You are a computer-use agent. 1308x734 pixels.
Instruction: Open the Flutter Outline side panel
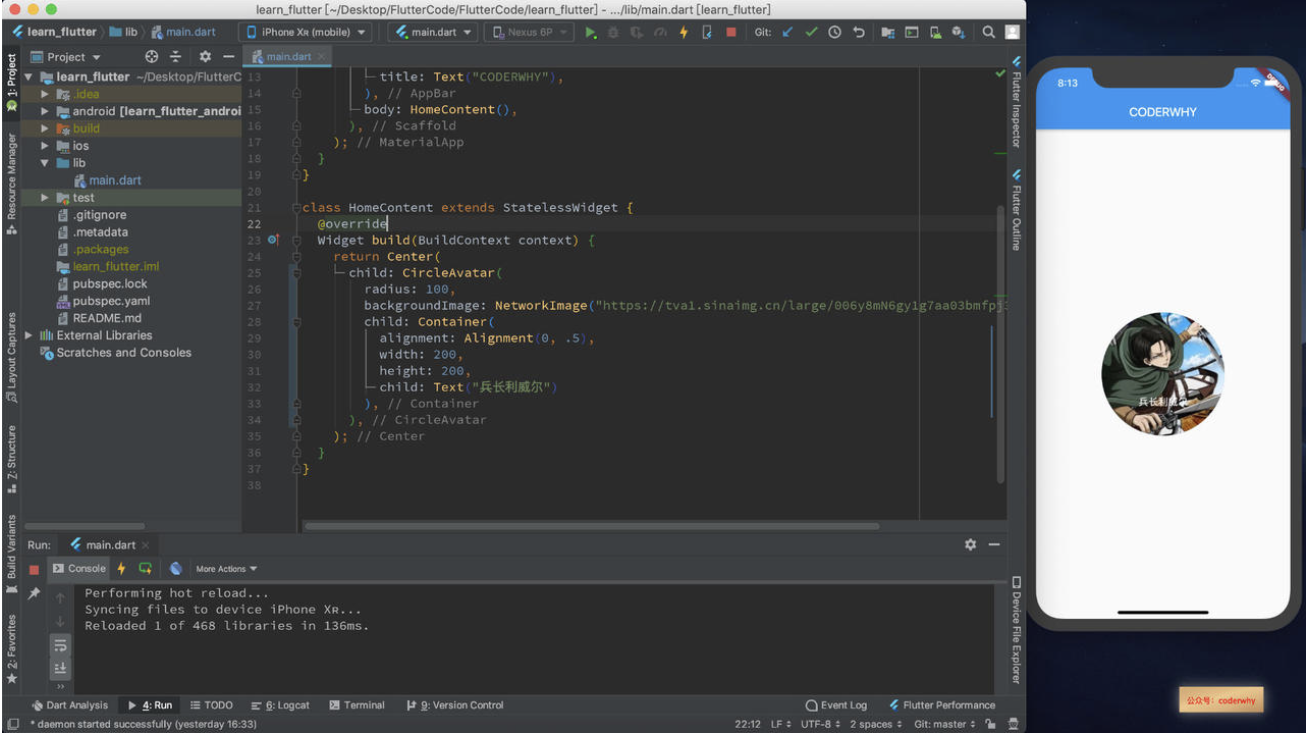[1016, 210]
